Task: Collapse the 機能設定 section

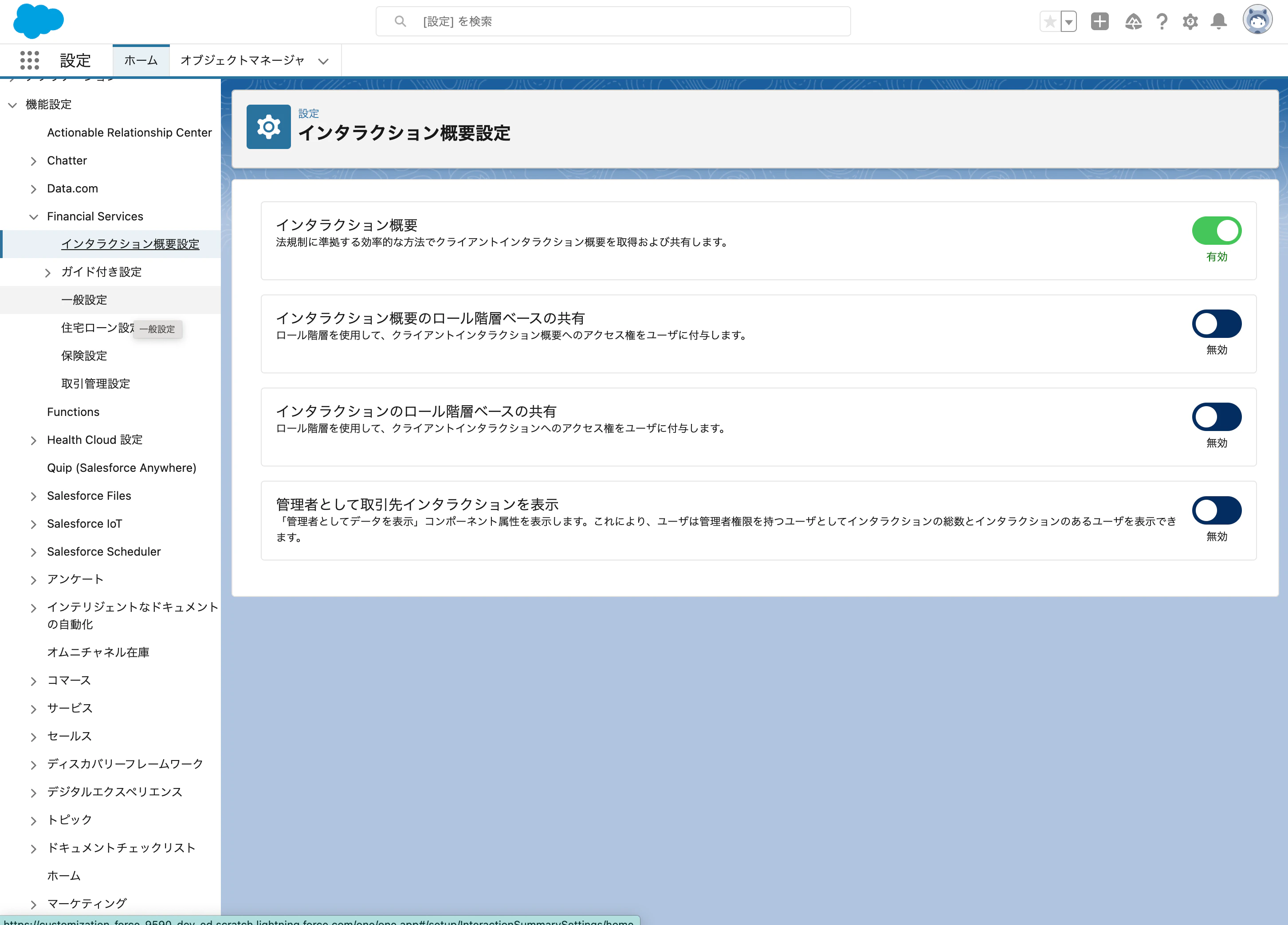Action: (x=12, y=105)
